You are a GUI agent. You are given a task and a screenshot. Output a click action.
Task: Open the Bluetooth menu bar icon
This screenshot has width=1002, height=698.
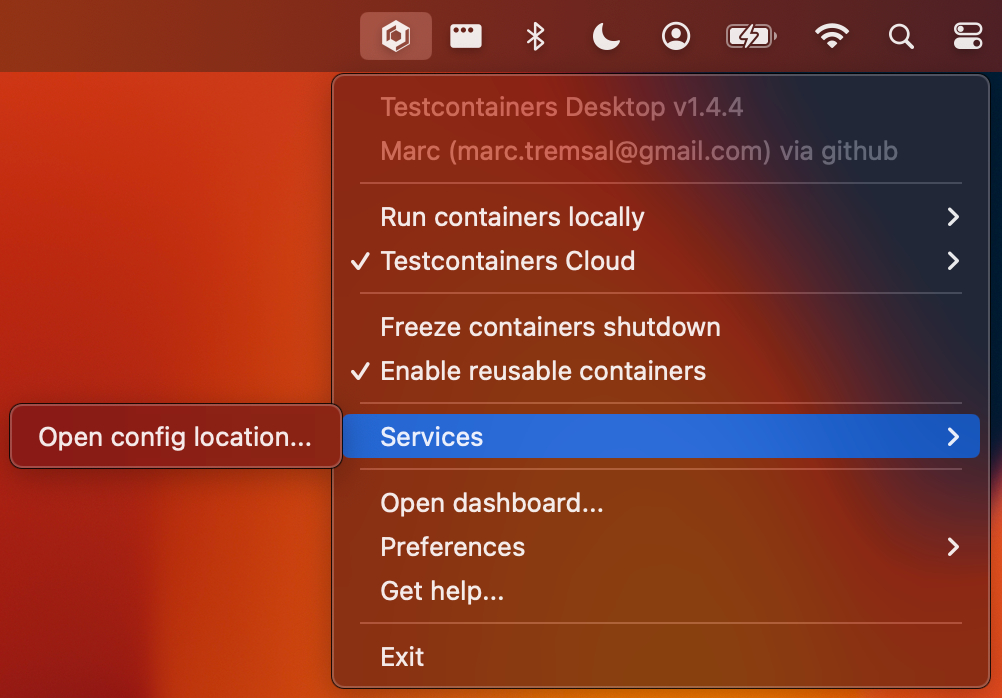[535, 36]
